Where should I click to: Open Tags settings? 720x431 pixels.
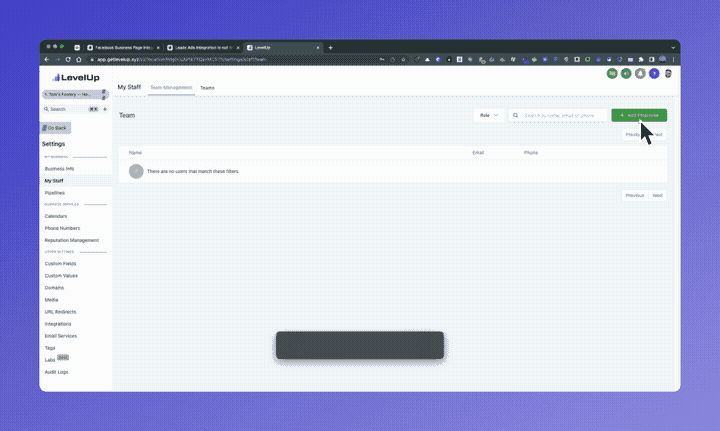[50, 348]
